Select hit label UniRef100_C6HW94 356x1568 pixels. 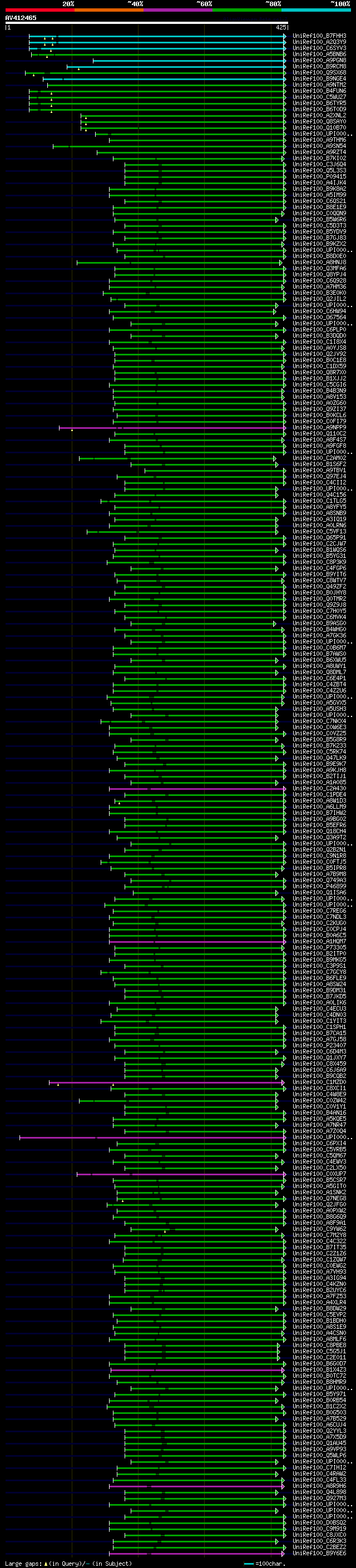pyautogui.click(x=319, y=311)
